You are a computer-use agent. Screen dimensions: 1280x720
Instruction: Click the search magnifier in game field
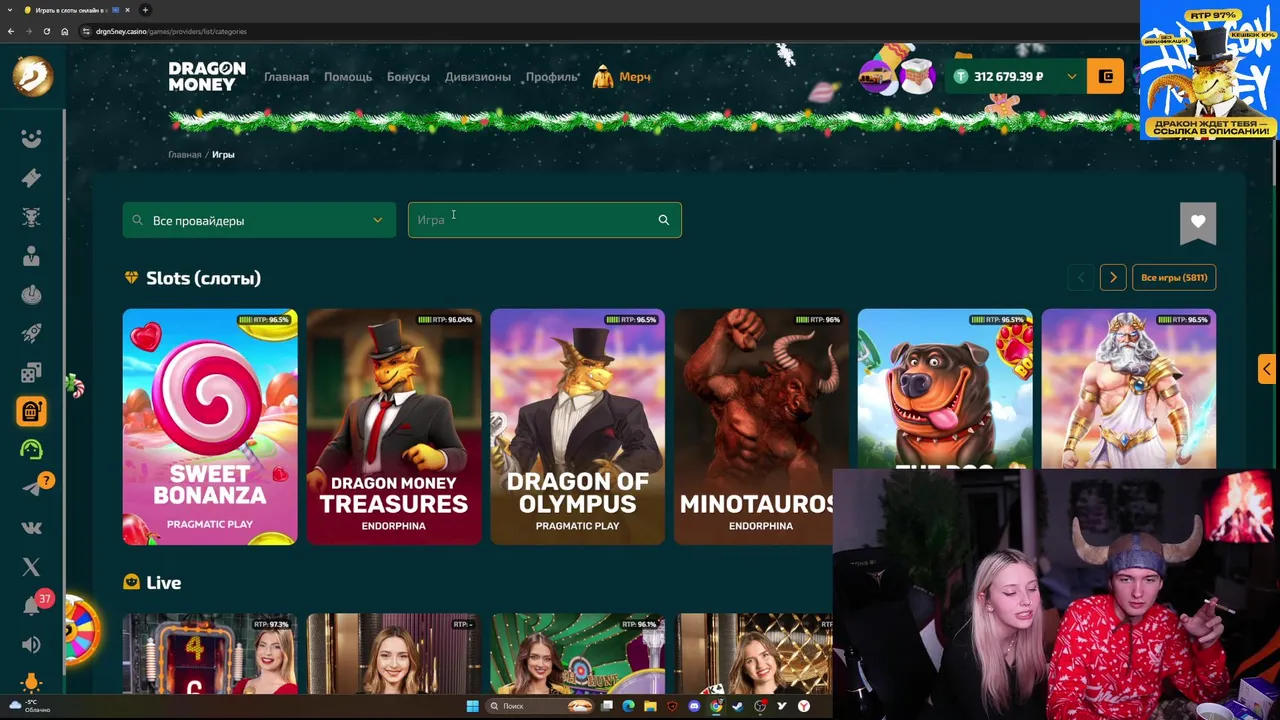coord(663,220)
